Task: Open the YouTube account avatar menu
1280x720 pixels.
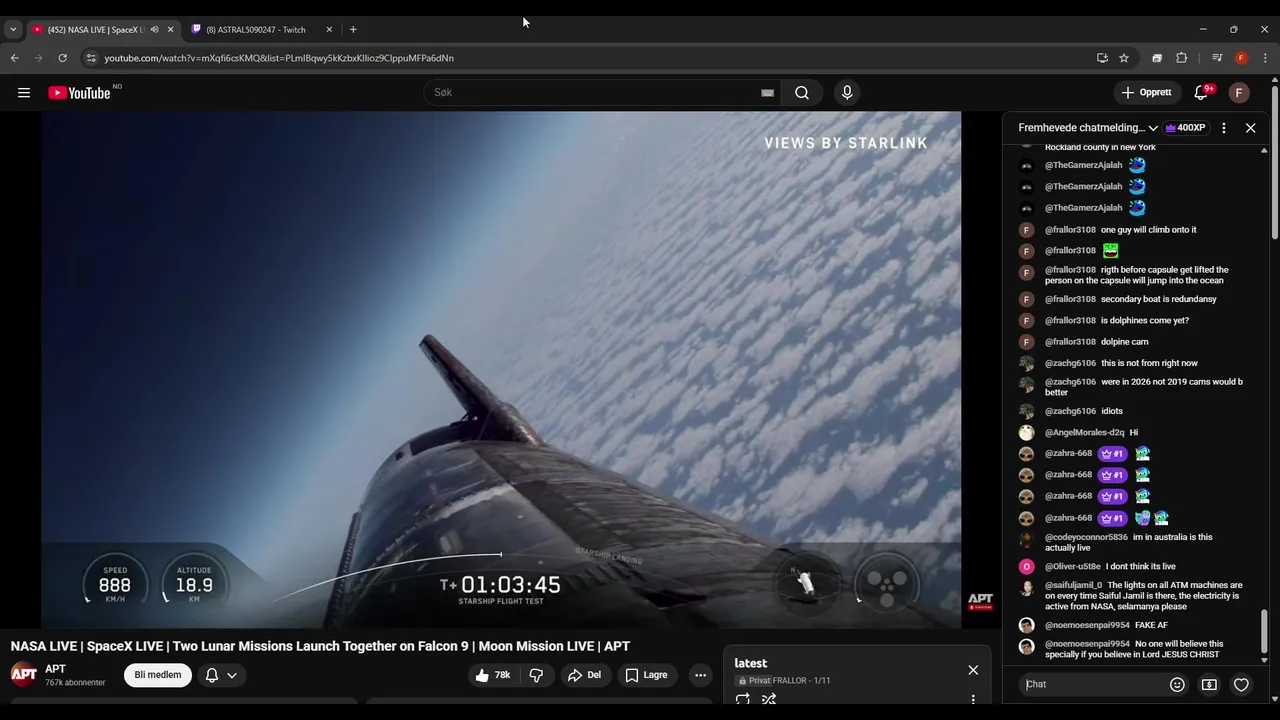Action: [1239, 93]
